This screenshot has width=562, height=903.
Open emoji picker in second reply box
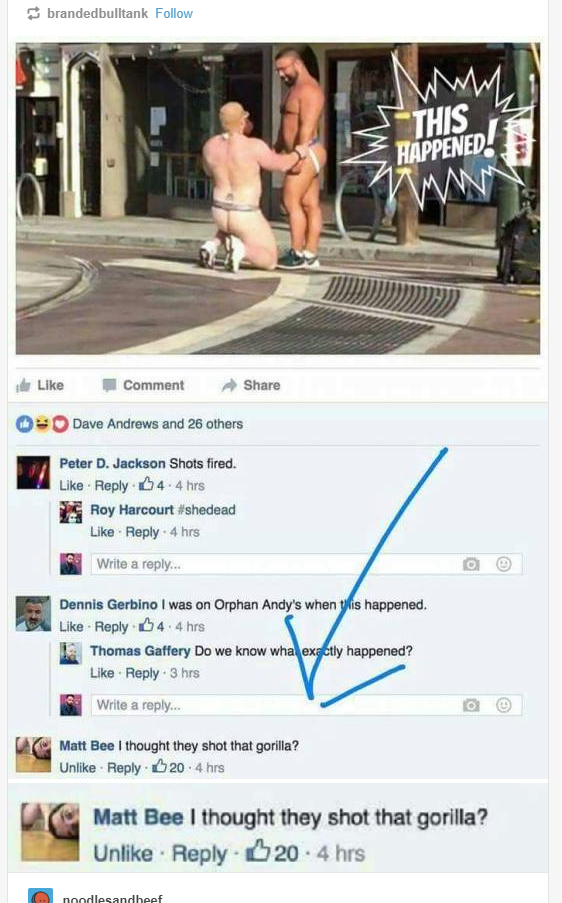tap(504, 705)
